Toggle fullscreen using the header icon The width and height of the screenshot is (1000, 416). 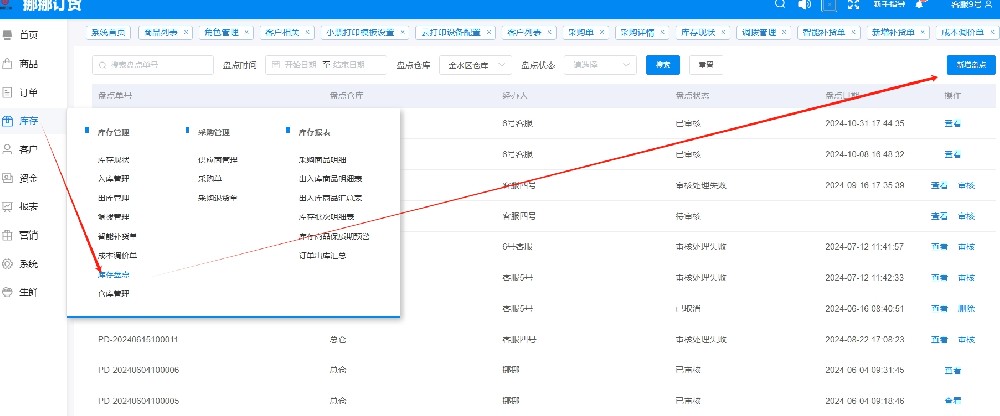point(854,5)
